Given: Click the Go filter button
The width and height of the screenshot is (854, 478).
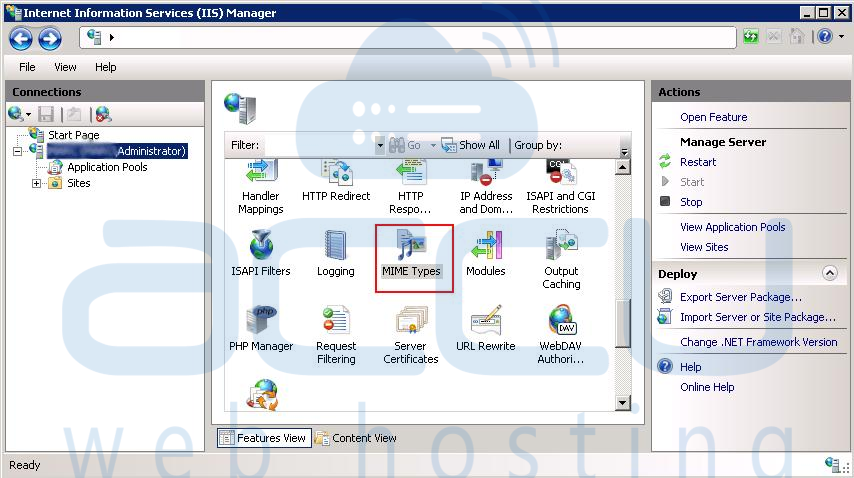Looking at the screenshot, I should click(x=405, y=145).
